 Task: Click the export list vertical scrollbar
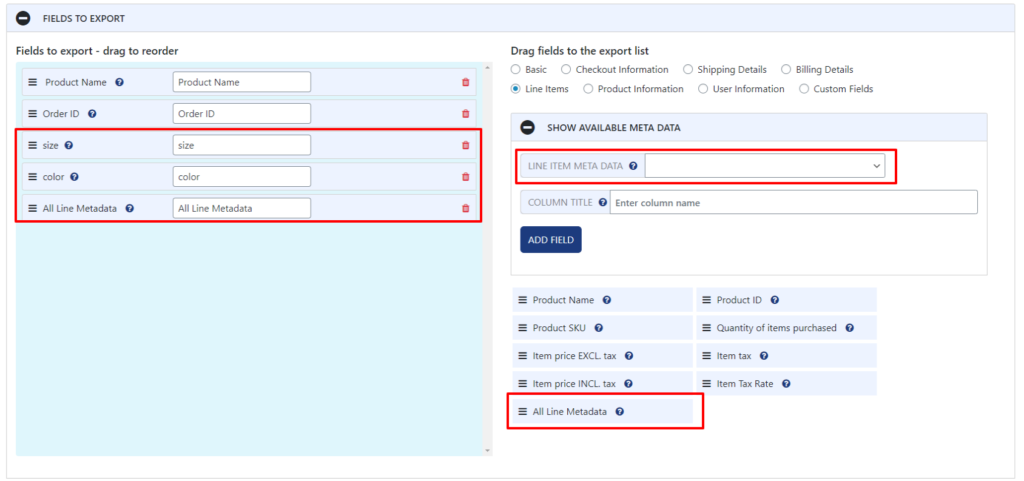(487, 258)
